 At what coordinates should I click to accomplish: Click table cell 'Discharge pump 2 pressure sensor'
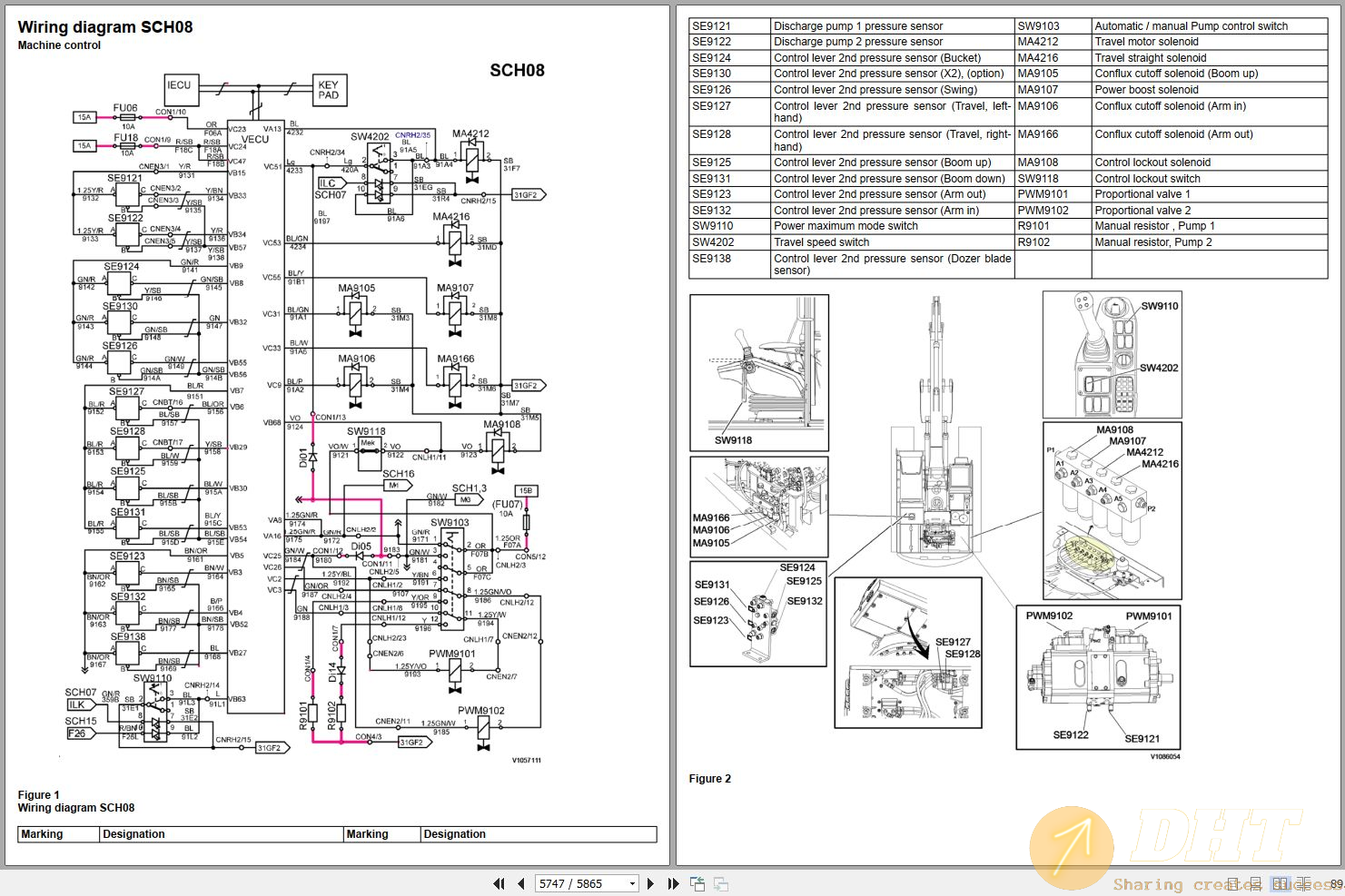click(x=893, y=42)
